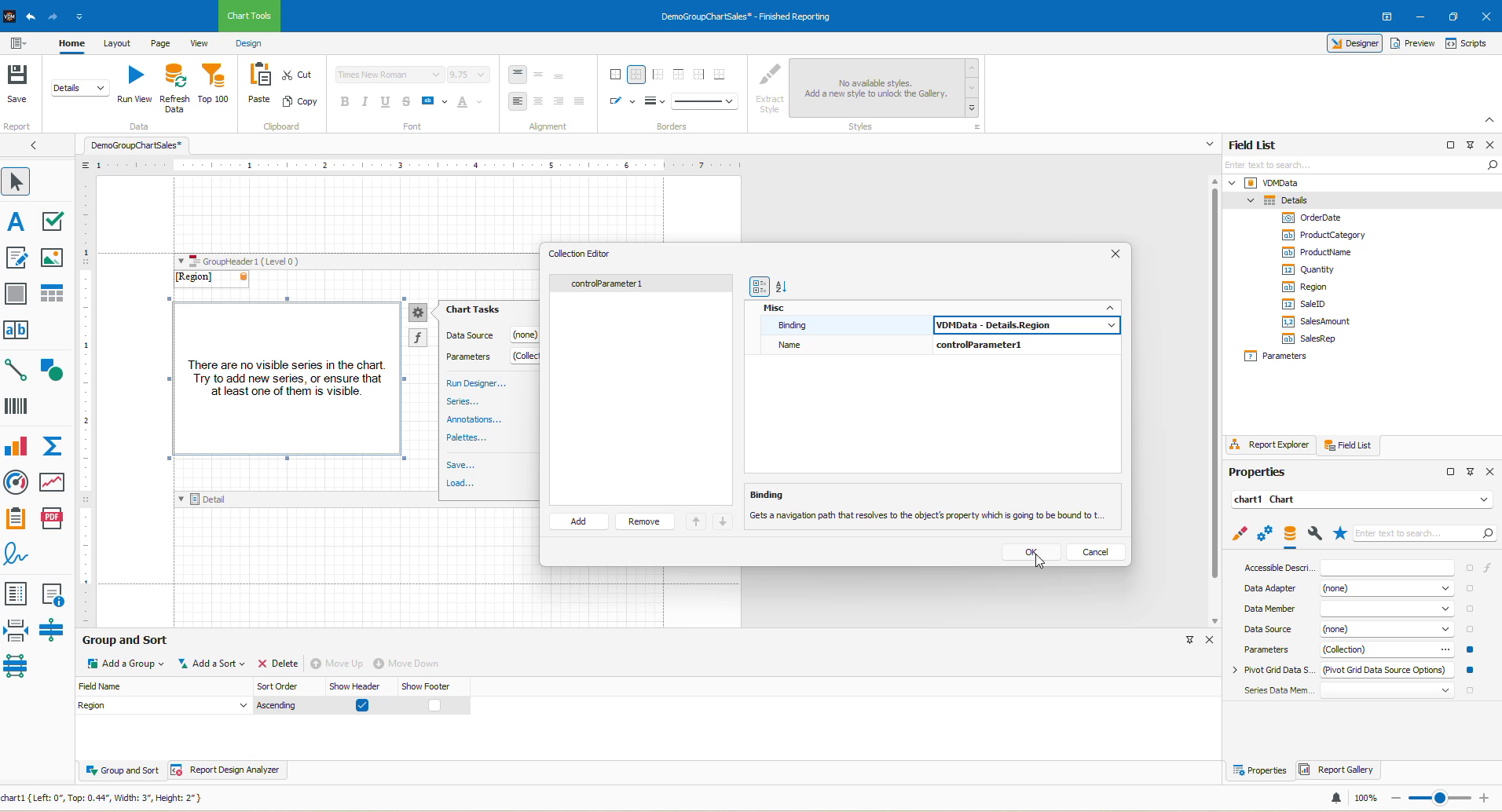Switch to Report Design Analyzer tab
This screenshot has width=1502, height=812.
coord(225,770)
